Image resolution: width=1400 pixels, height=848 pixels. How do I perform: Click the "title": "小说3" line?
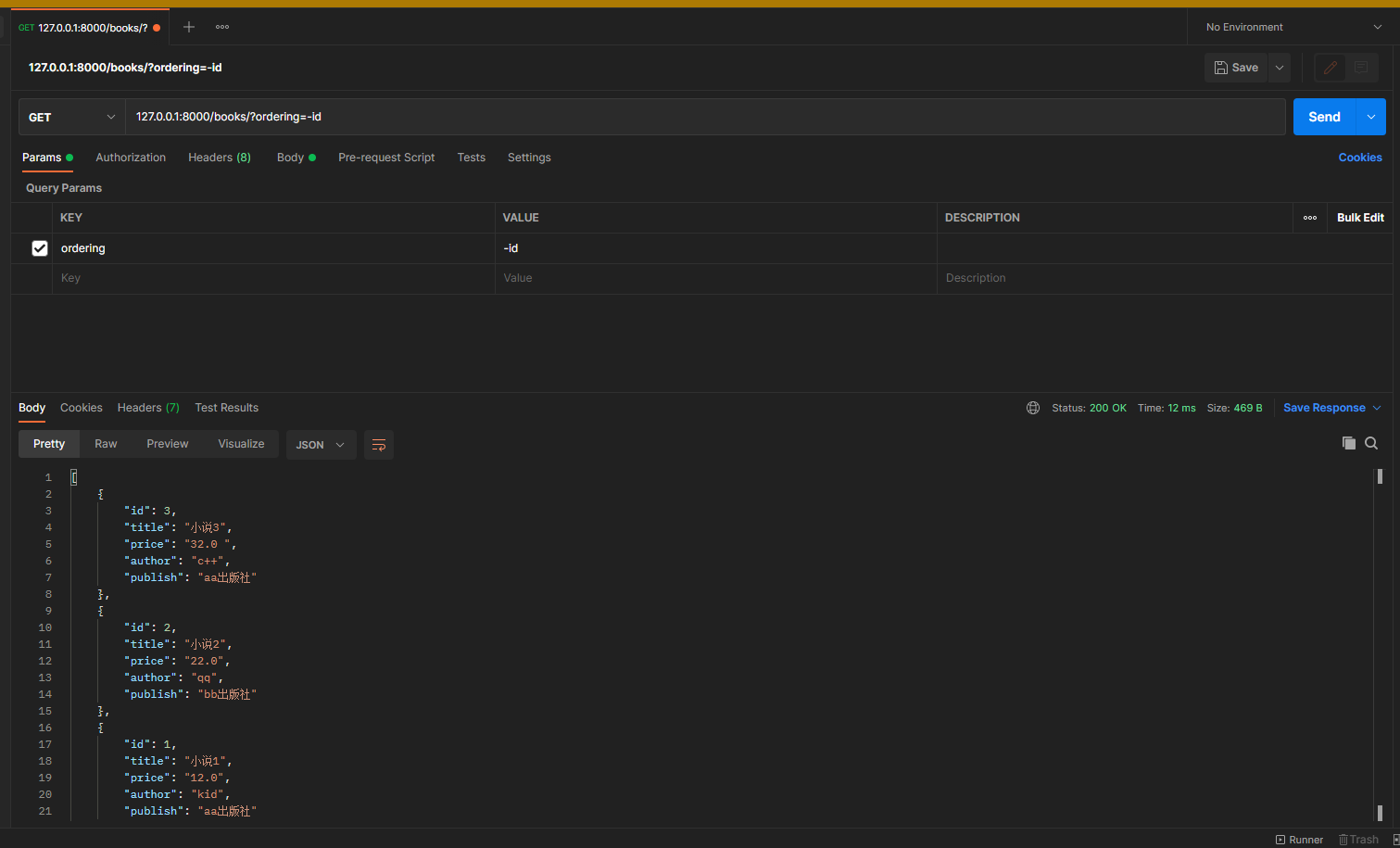click(x=178, y=527)
